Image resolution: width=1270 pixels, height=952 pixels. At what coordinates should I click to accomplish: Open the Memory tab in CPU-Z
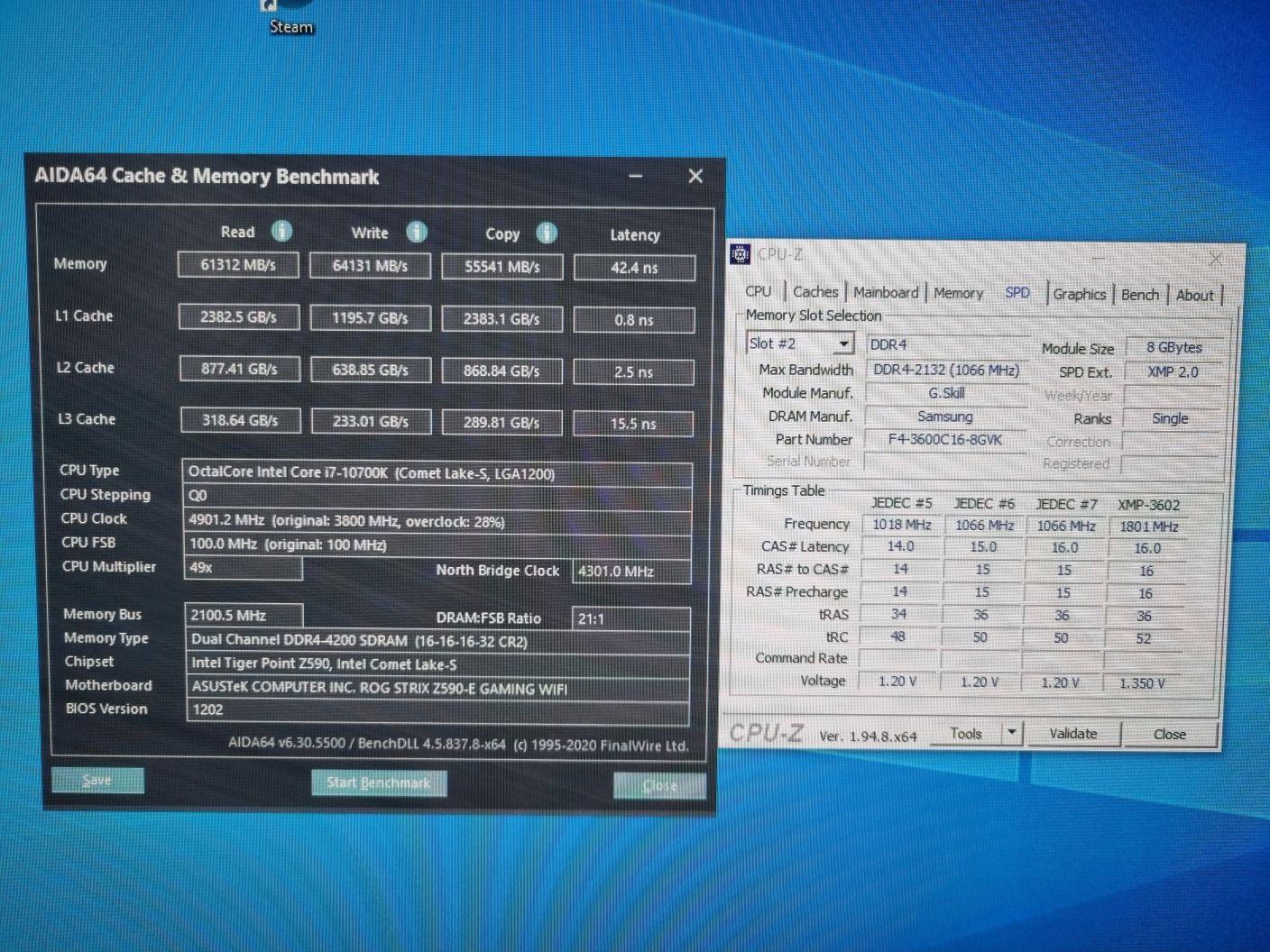click(958, 293)
